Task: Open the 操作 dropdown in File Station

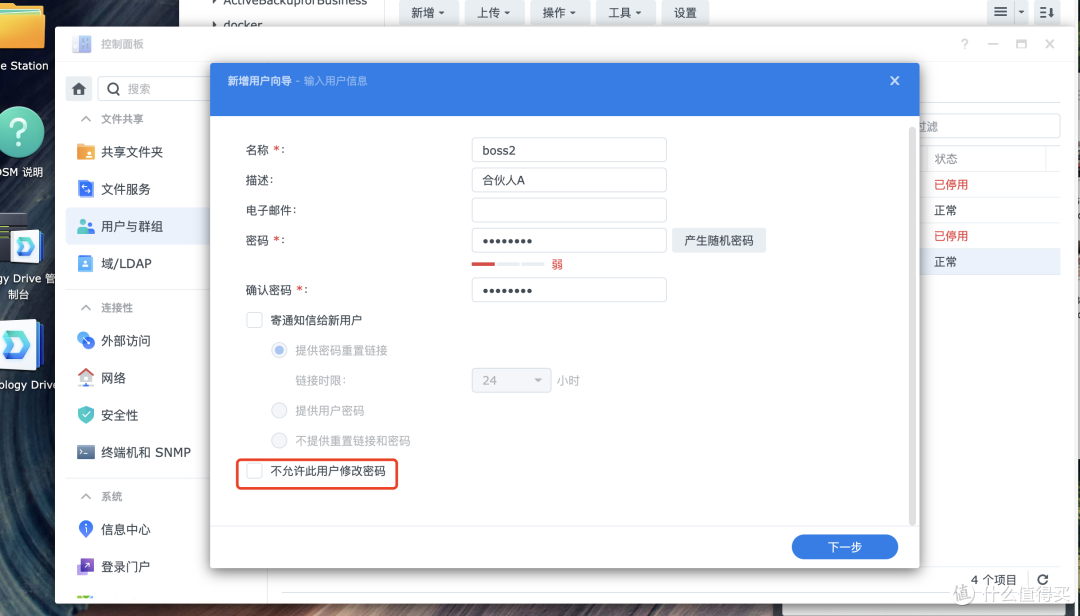Action: [x=559, y=12]
